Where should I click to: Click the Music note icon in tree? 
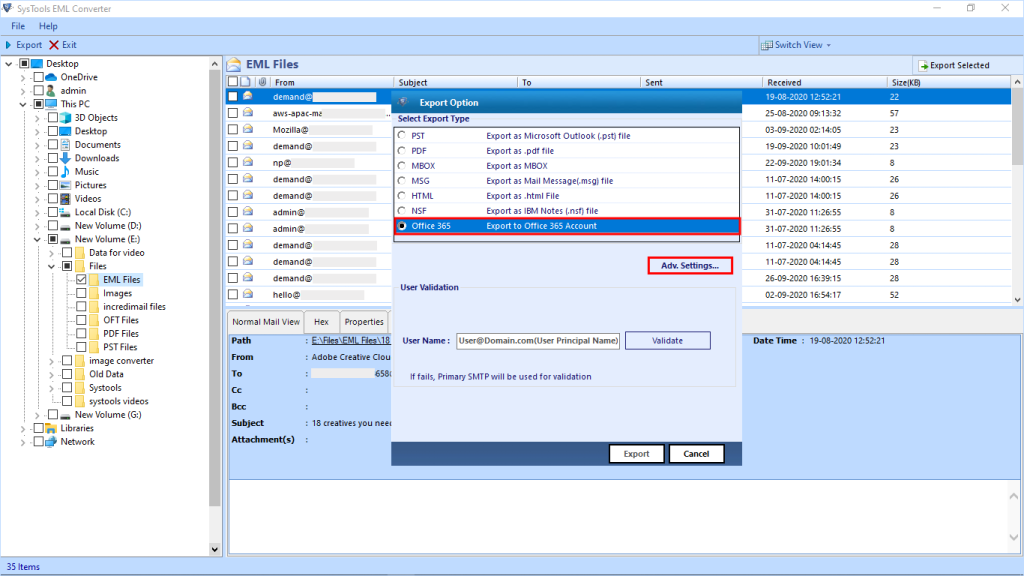65,172
